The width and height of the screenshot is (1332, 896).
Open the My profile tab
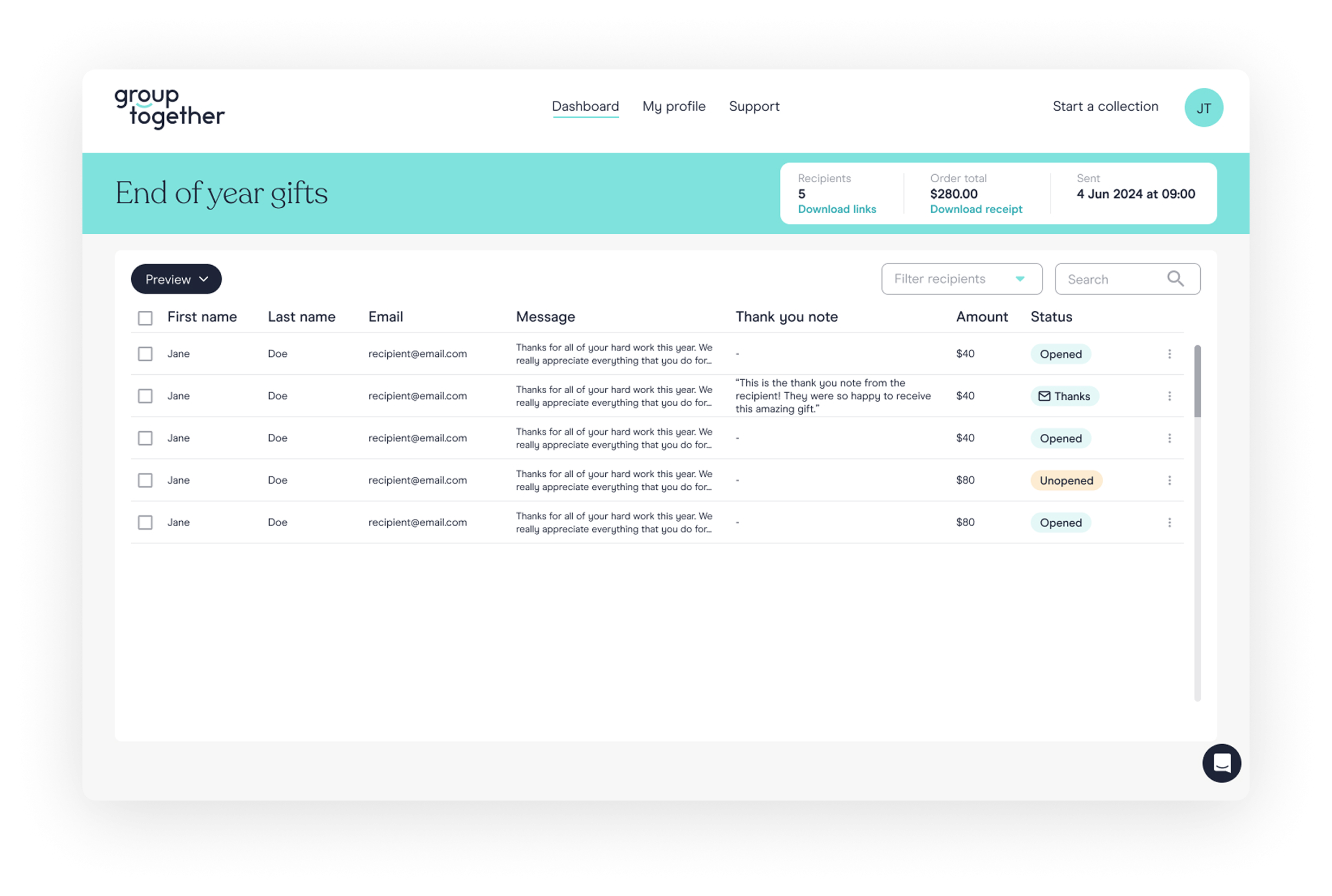click(x=674, y=107)
